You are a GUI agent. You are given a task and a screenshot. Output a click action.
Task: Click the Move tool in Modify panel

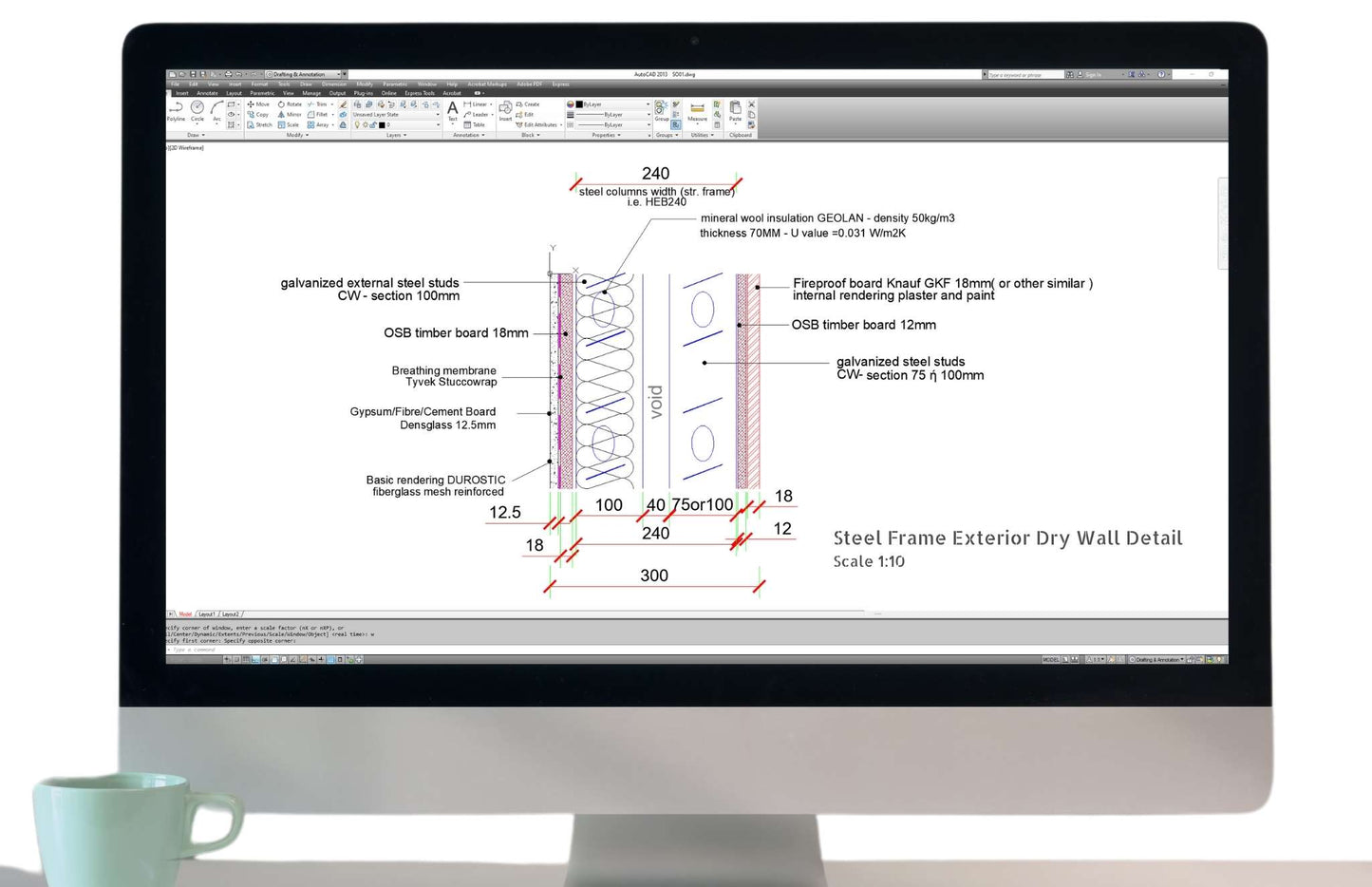tap(258, 104)
